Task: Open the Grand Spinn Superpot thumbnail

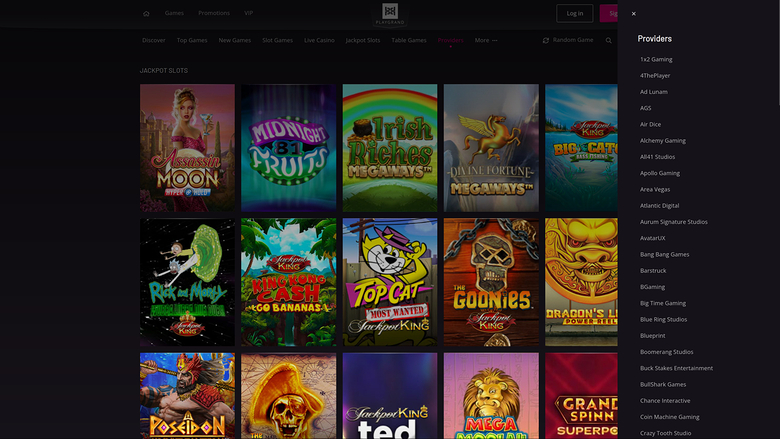Action: 581,396
